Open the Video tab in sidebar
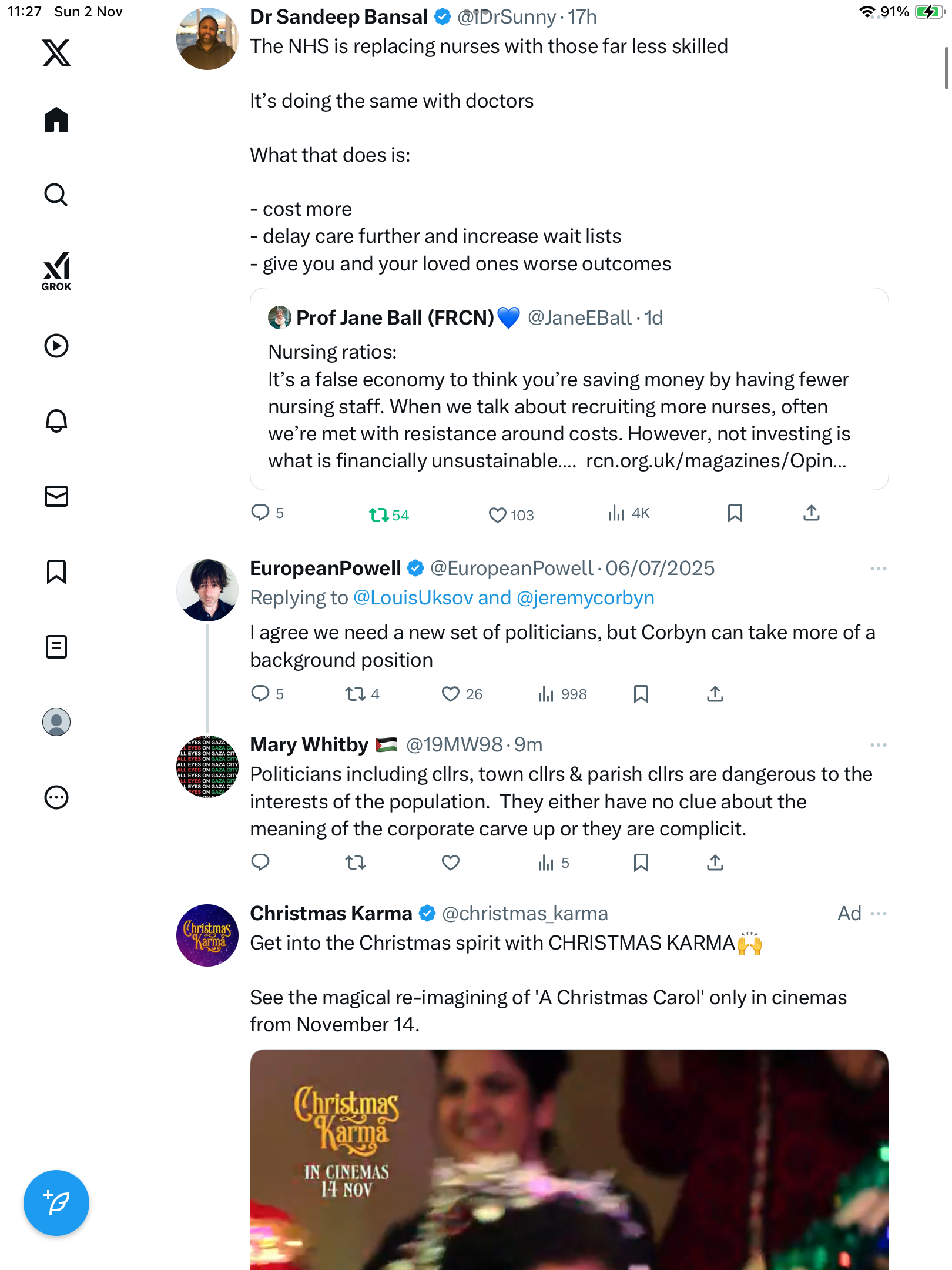 tap(56, 346)
